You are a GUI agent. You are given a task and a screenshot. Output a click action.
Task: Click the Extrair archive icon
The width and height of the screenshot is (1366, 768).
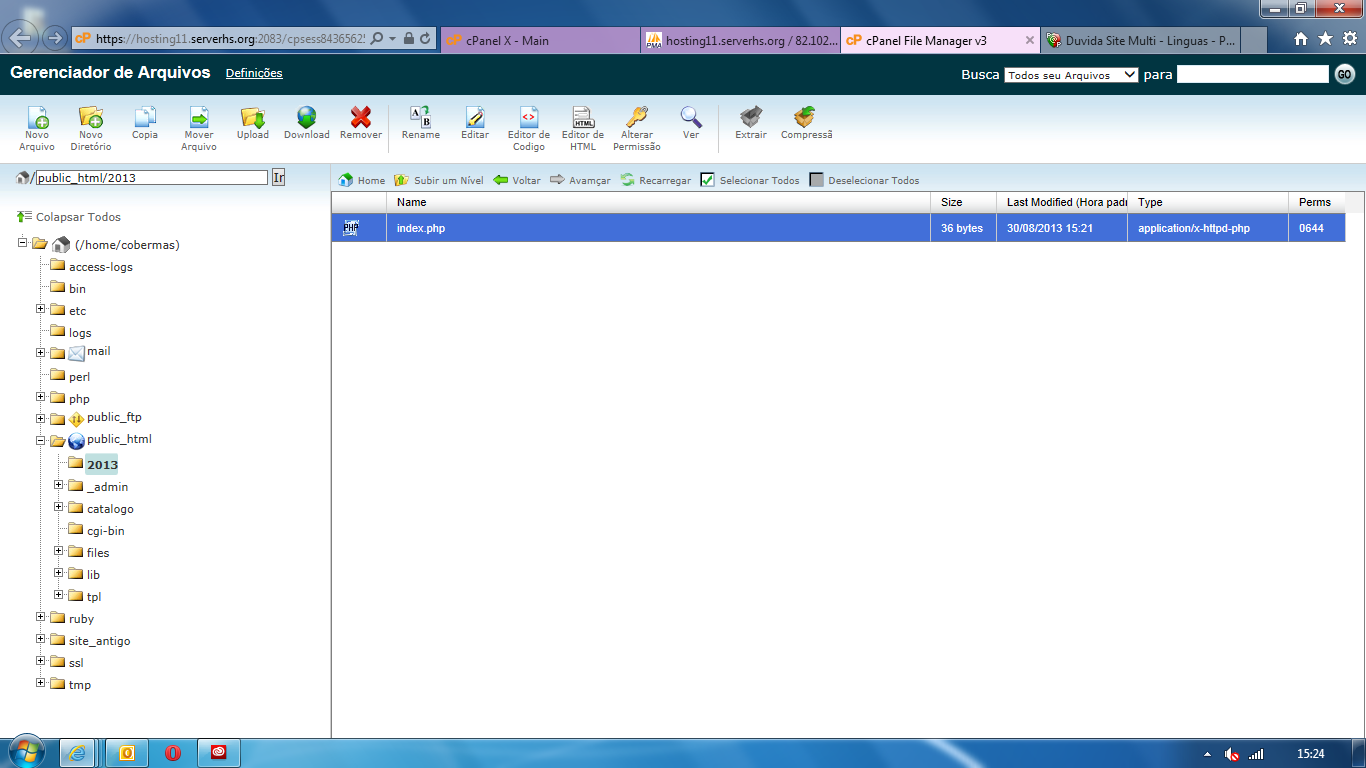(751, 118)
